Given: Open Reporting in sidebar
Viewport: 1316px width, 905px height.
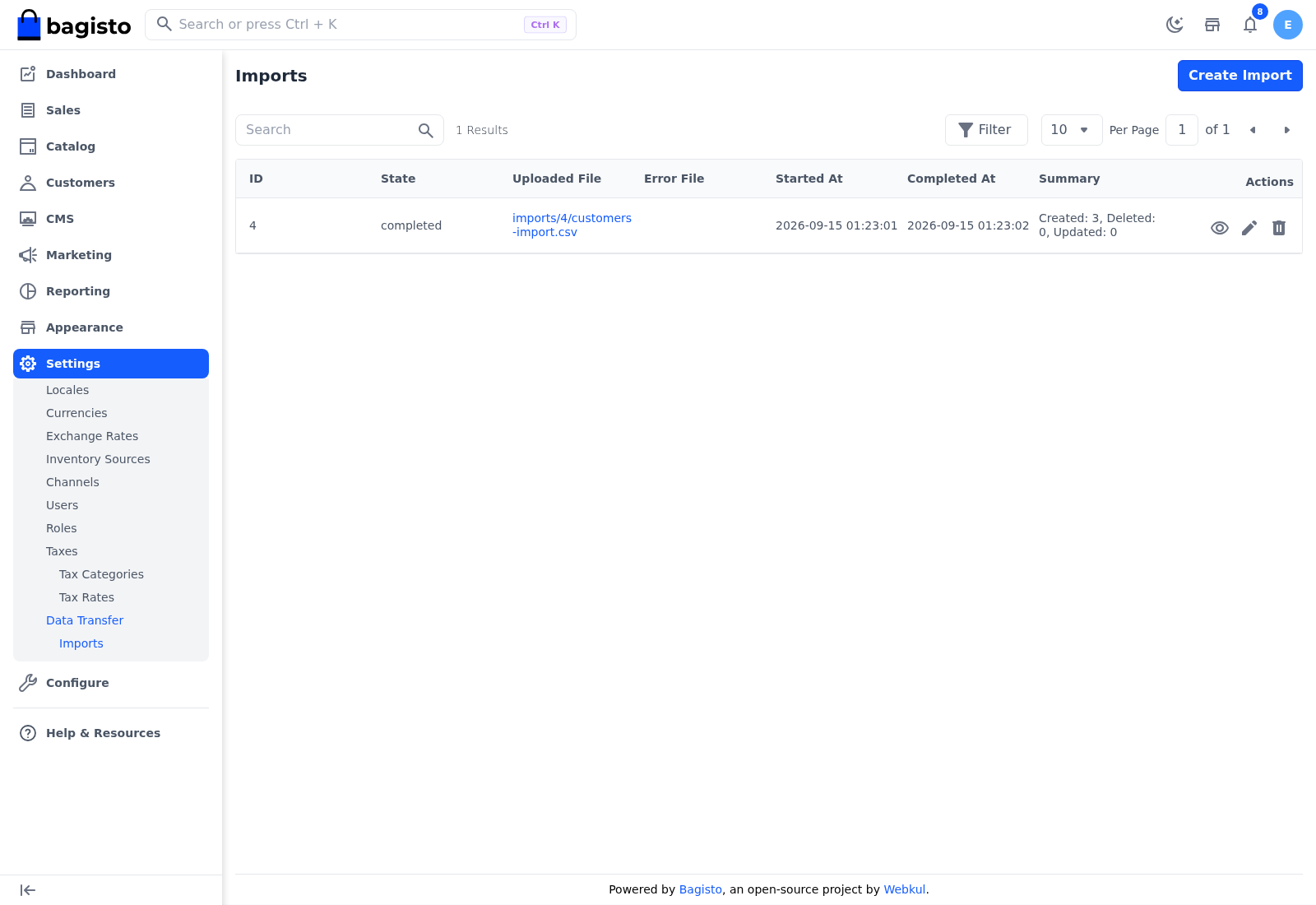Looking at the screenshot, I should (x=111, y=291).
